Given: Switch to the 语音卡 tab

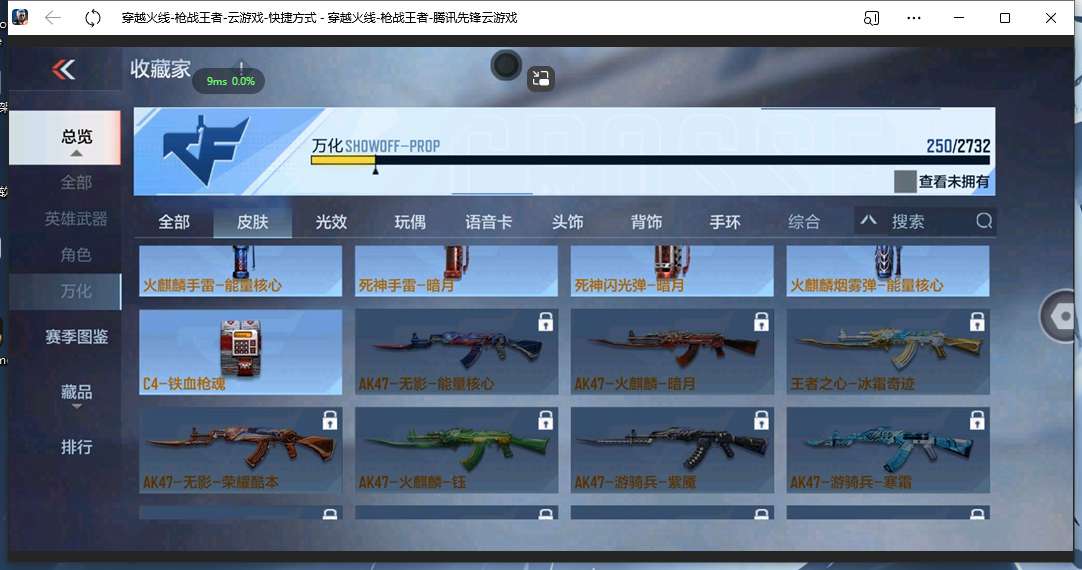Looking at the screenshot, I should 489,222.
